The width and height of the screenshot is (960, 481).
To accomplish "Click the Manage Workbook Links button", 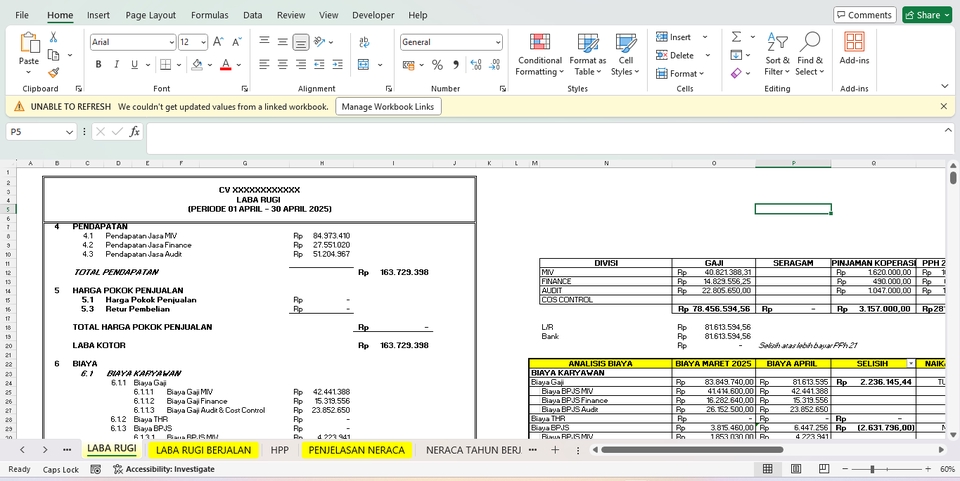I will (x=388, y=106).
